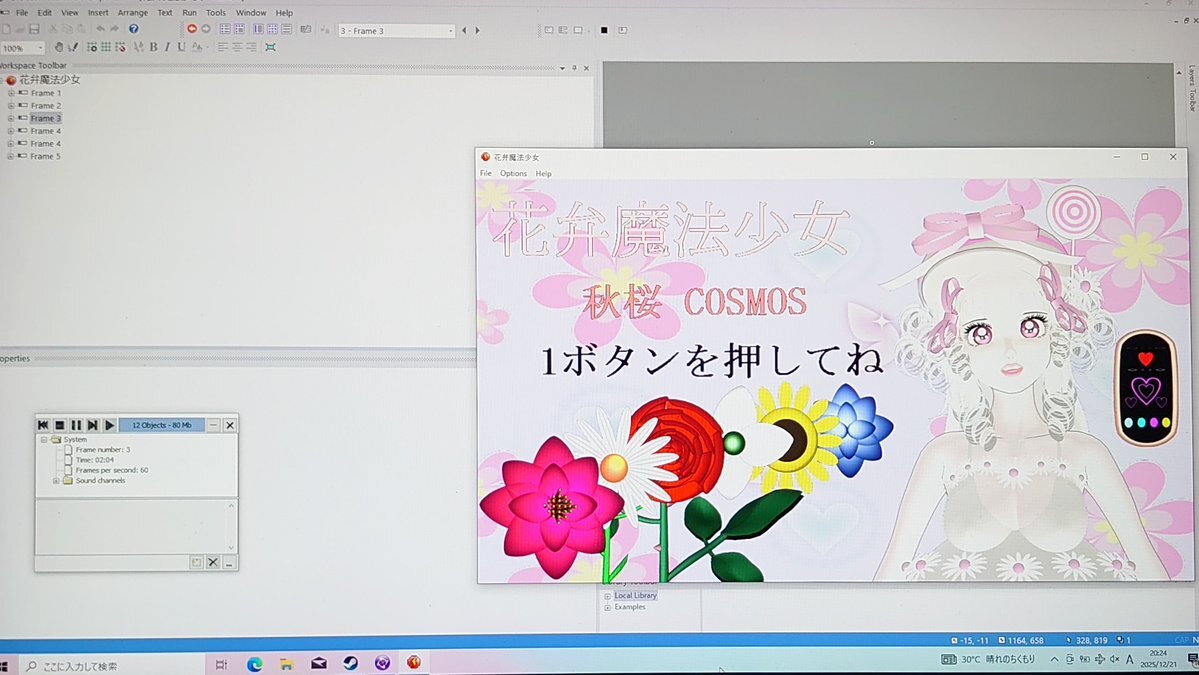Go to previous frame arrow
This screenshot has width=1199, height=675.
464,31
